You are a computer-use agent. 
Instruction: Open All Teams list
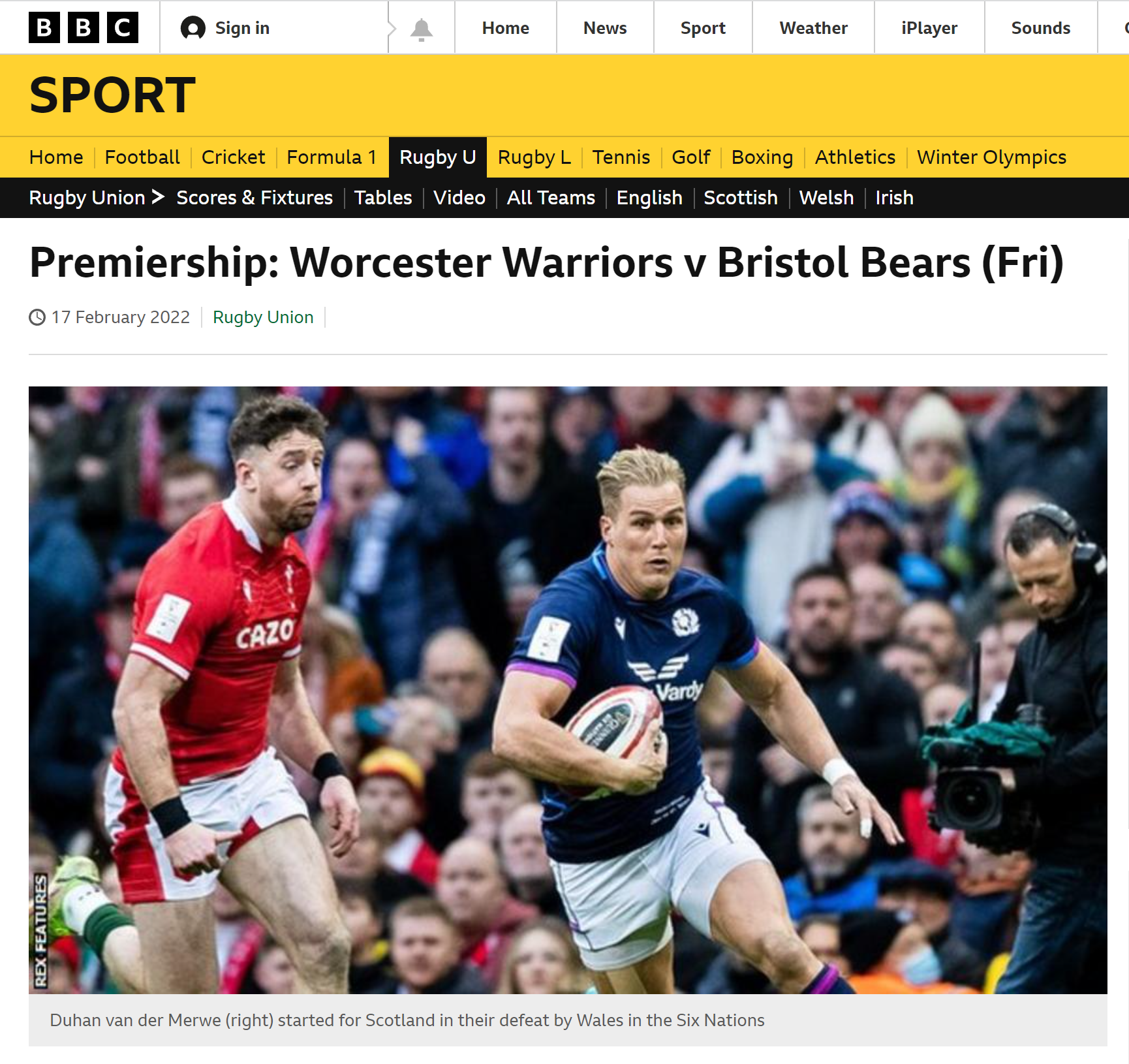551,198
